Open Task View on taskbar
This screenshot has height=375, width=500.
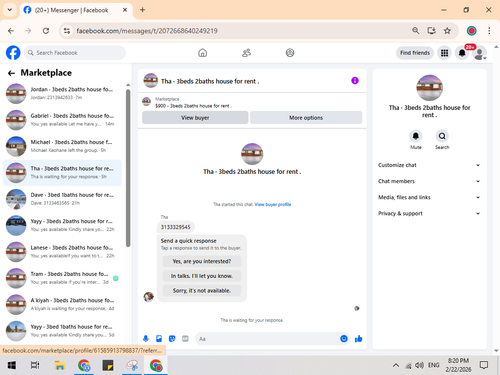point(35,365)
